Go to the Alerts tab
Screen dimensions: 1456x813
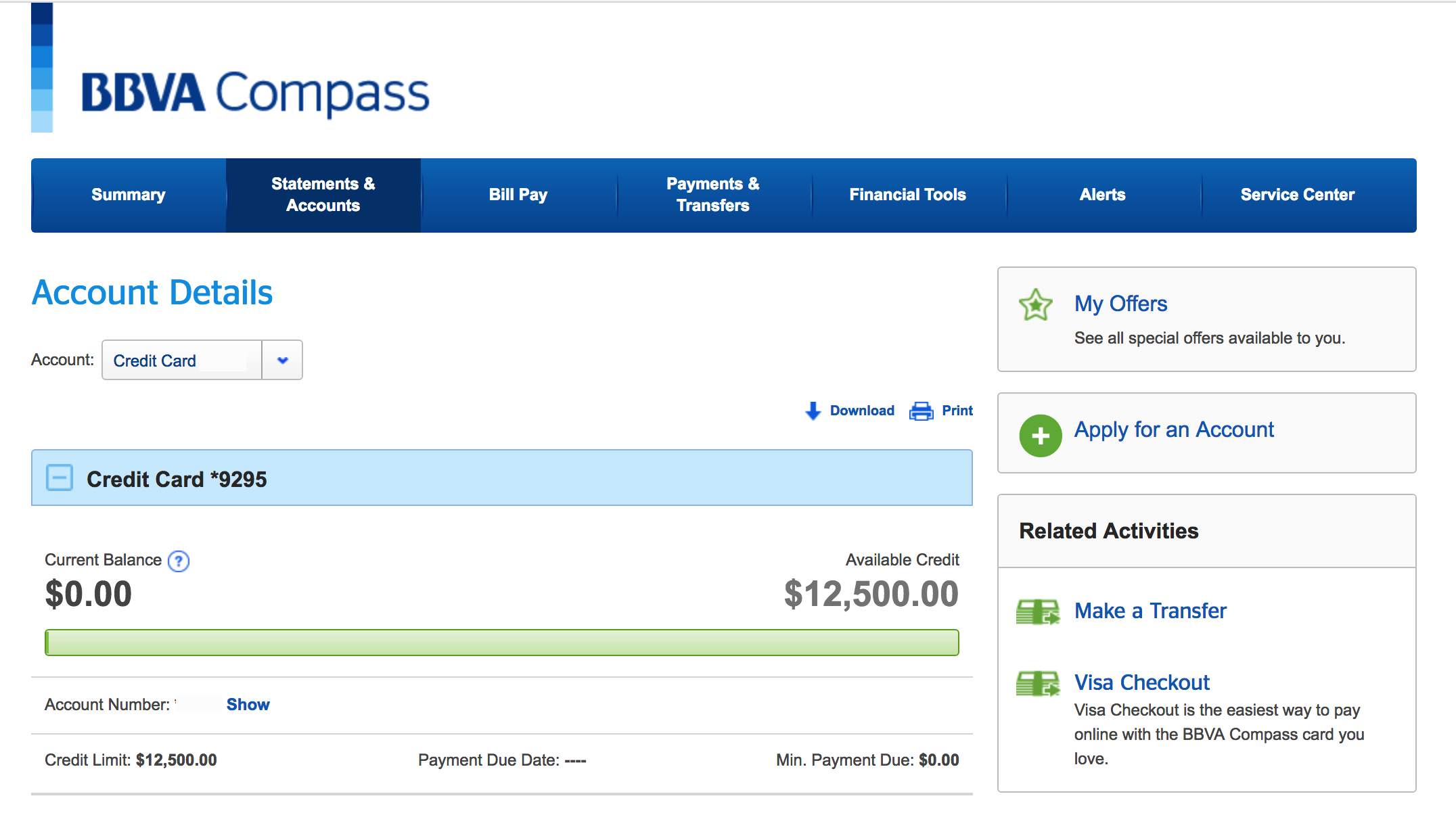click(1103, 195)
